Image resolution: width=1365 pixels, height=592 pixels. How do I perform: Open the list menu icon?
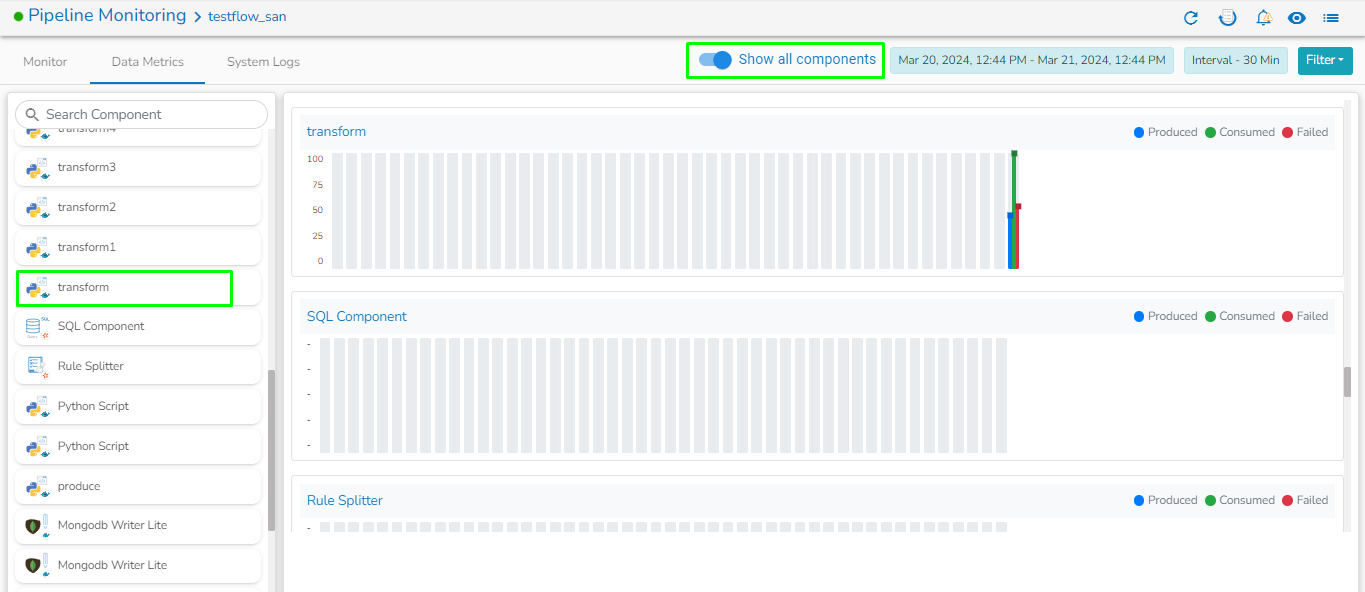(x=1331, y=18)
